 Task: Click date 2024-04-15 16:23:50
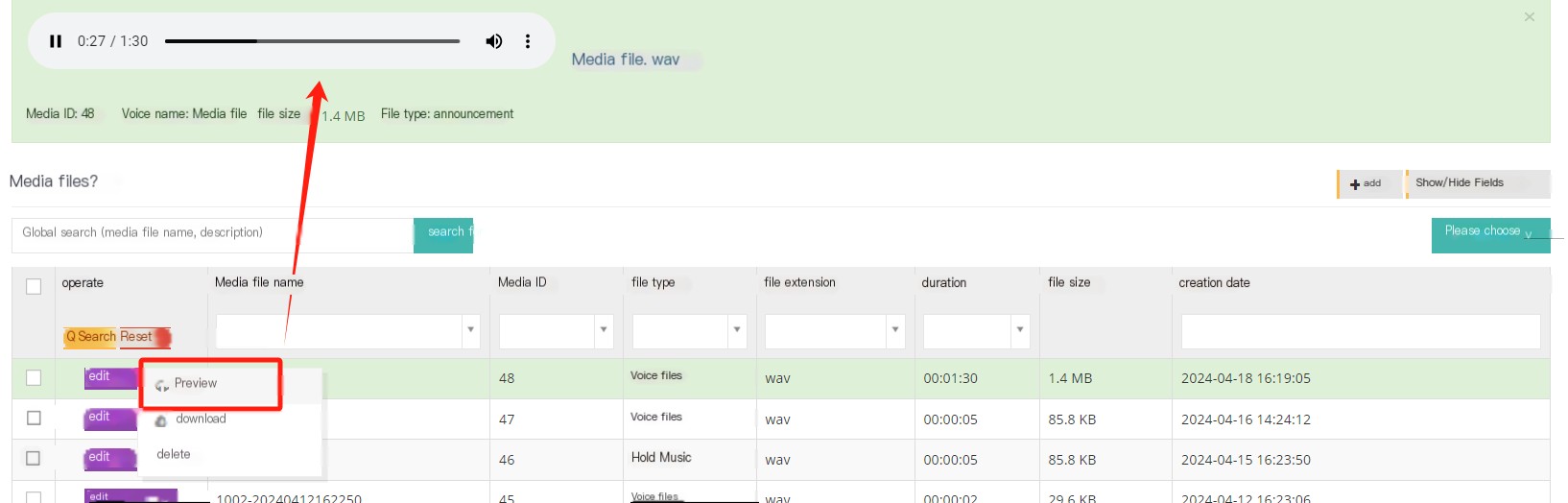pyautogui.click(x=1246, y=460)
